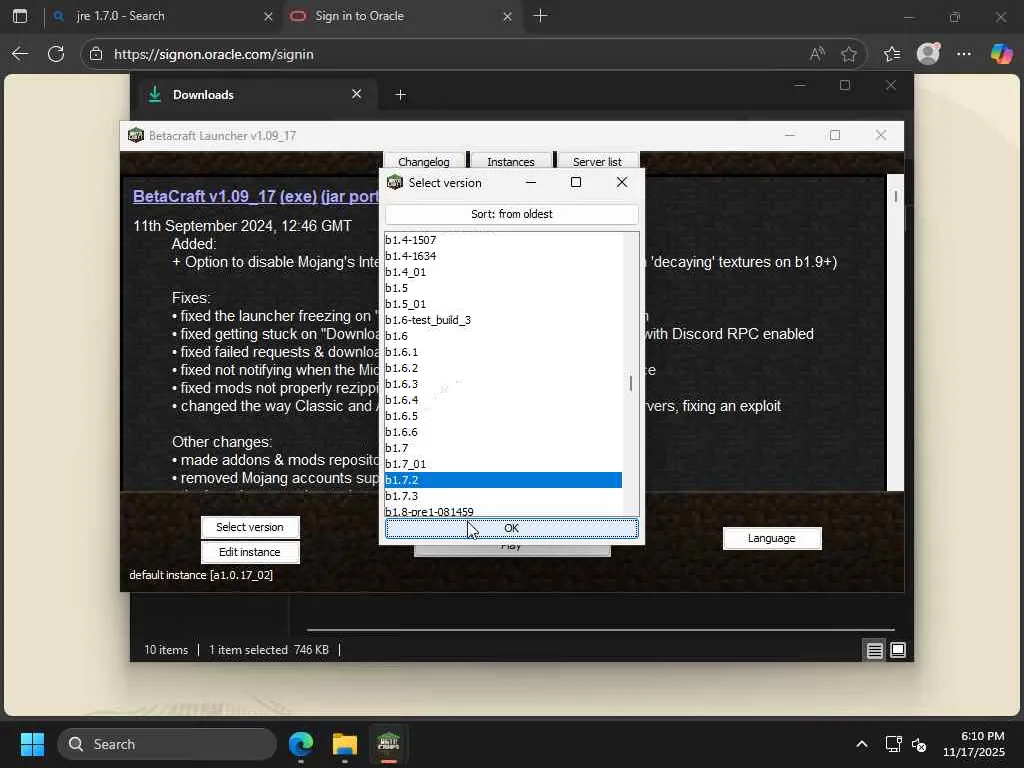Select highlighted version b1.7.2
Image resolution: width=1024 pixels, height=768 pixels.
tap(503, 480)
